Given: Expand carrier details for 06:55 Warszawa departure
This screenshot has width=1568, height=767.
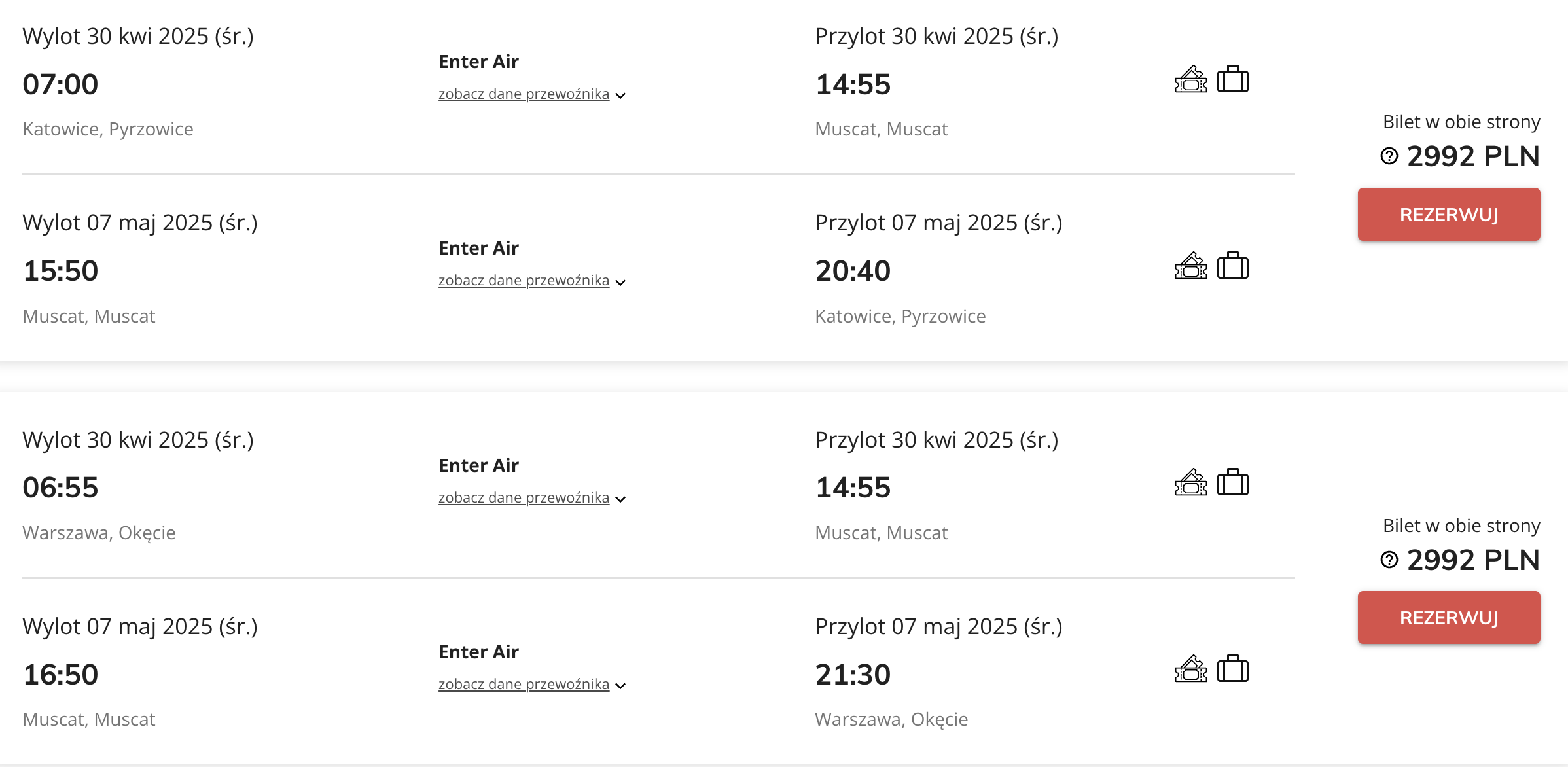Looking at the screenshot, I should tap(532, 498).
